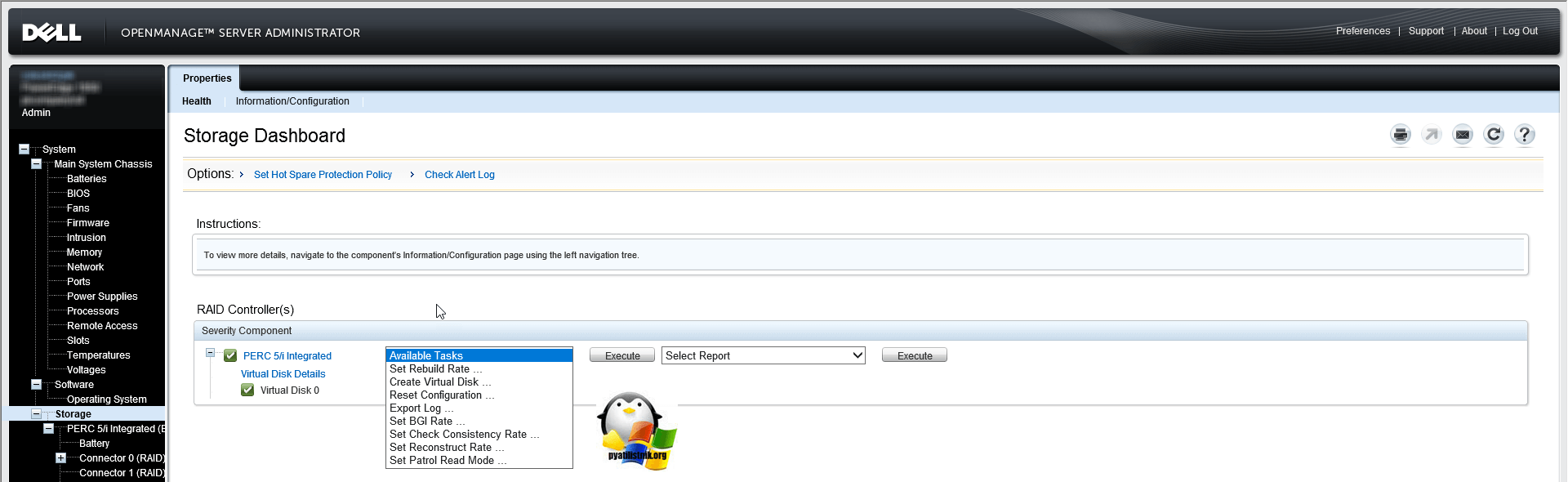Screen dimensions: 1568x482
Task: Open Set Hot Spare Protection Policy link
Action: tap(323, 175)
